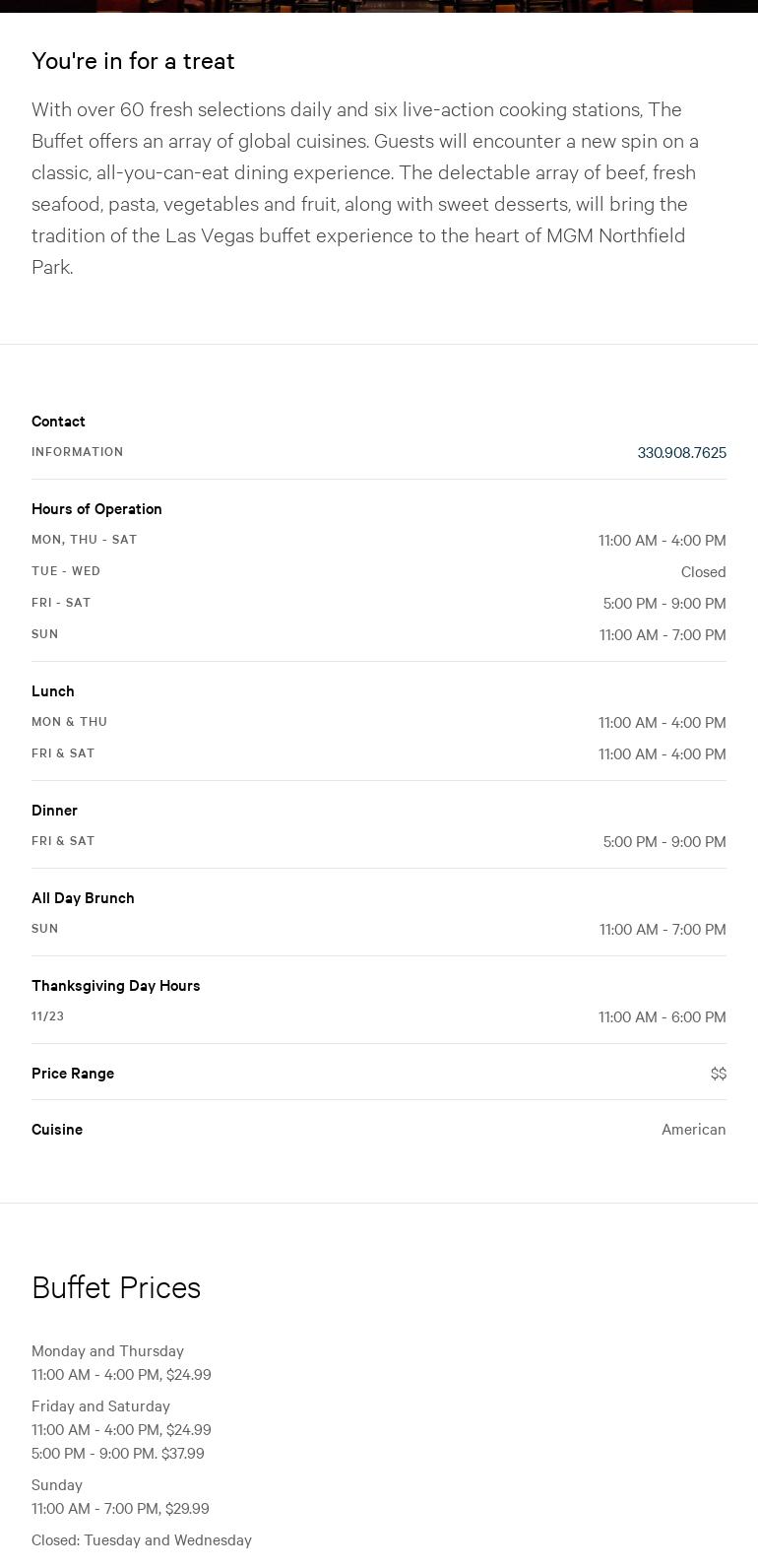Image resolution: width=758 pixels, height=1568 pixels.
Task: Click the $37.99 dinner price line
Action: pyautogui.click(x=118, y=1454)
